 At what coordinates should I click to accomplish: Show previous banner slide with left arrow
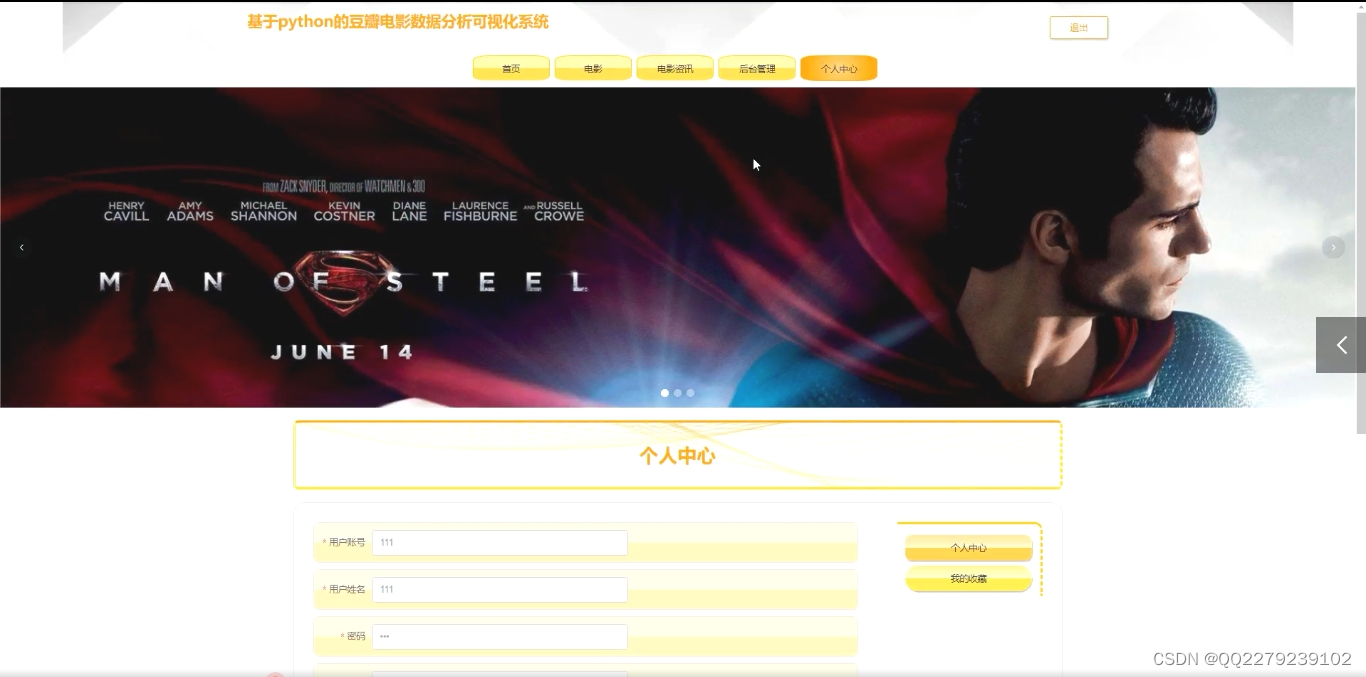pyautogui.click(x=22, y=247)
